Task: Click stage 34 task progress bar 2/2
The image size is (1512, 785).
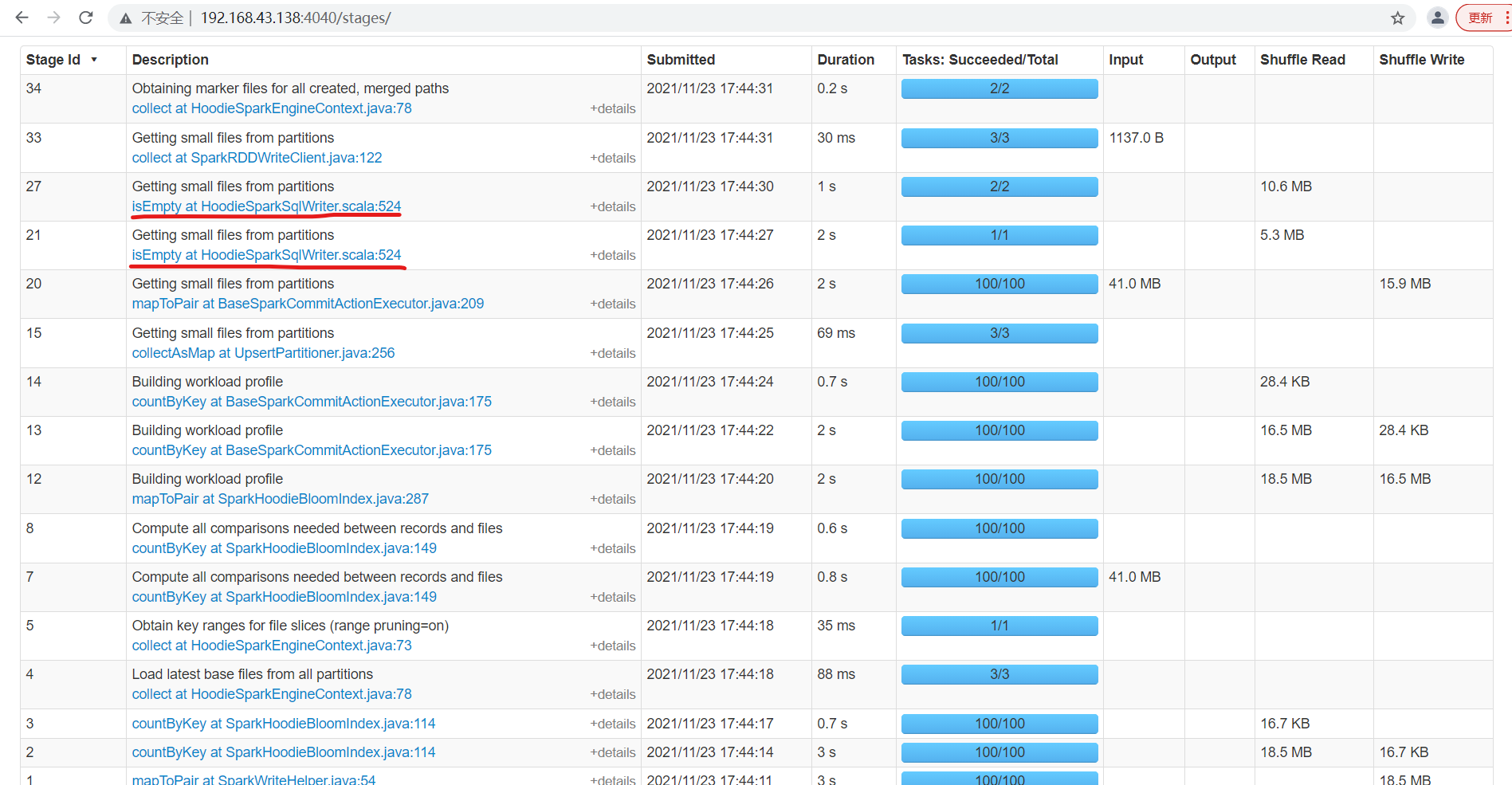Action: click(999, 88)
